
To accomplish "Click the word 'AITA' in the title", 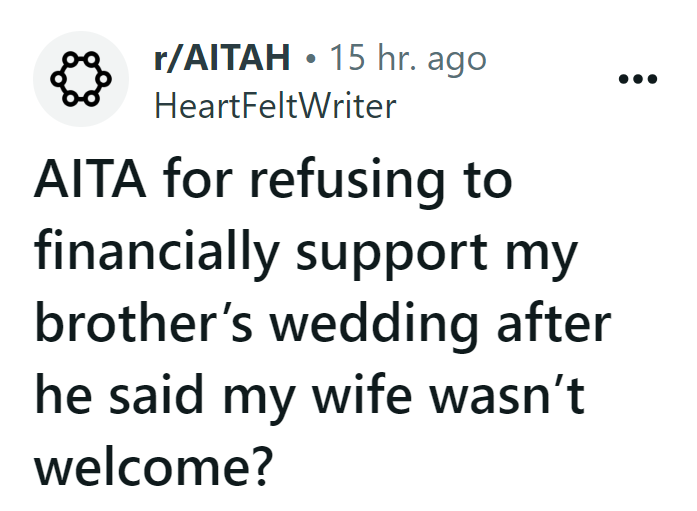I will pyautogui.click(x=90, y=185).
